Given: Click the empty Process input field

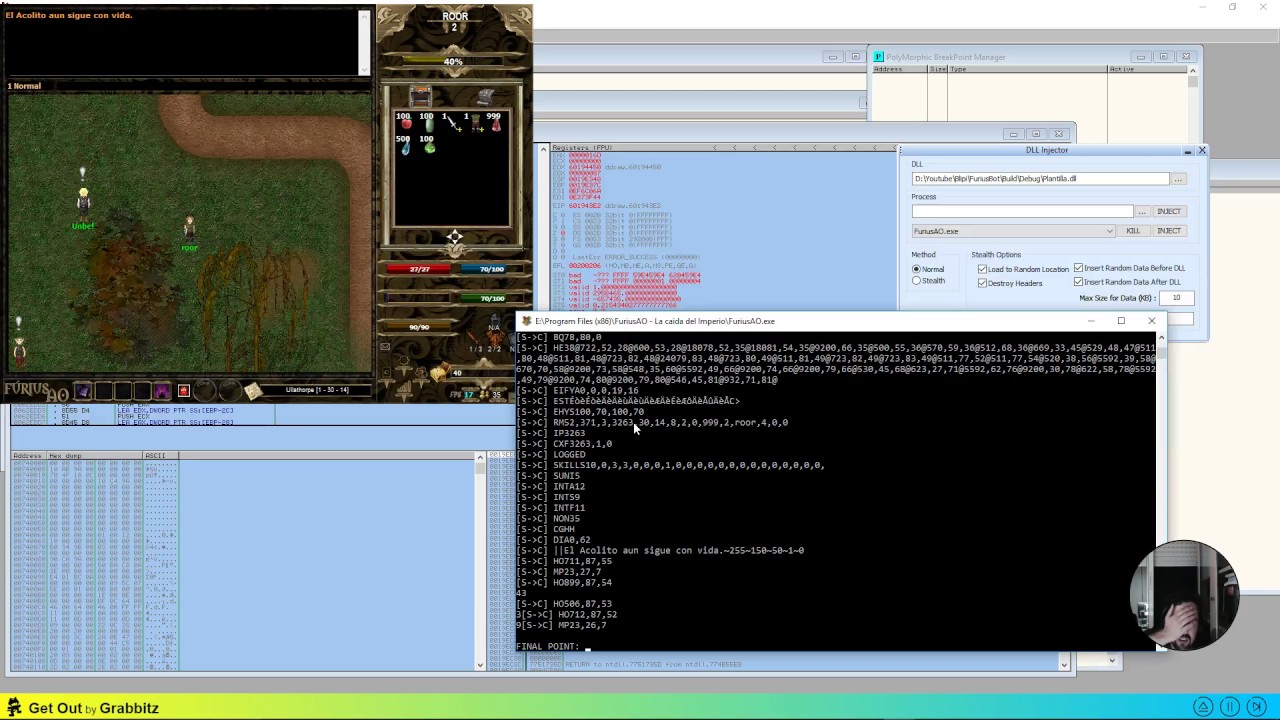Looking at the screenshot, I should 1021,211.
